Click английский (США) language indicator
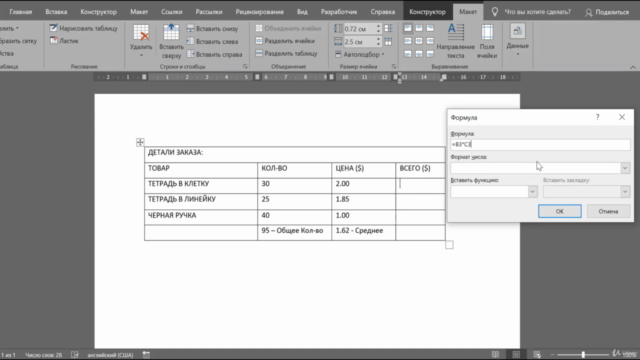The height and width of the screenshot is (360, 640). (110, 355)
